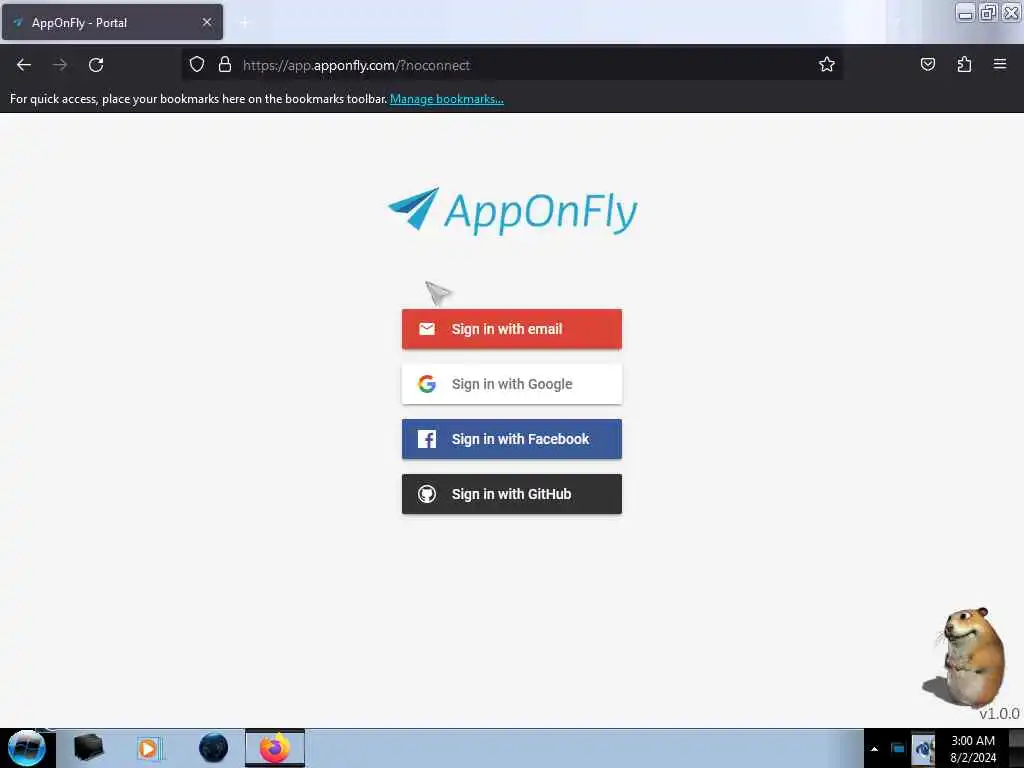Show hidden system tray icons
Image resolution: width=1024 pixels, height=768 pixels.
coord(874,749)
